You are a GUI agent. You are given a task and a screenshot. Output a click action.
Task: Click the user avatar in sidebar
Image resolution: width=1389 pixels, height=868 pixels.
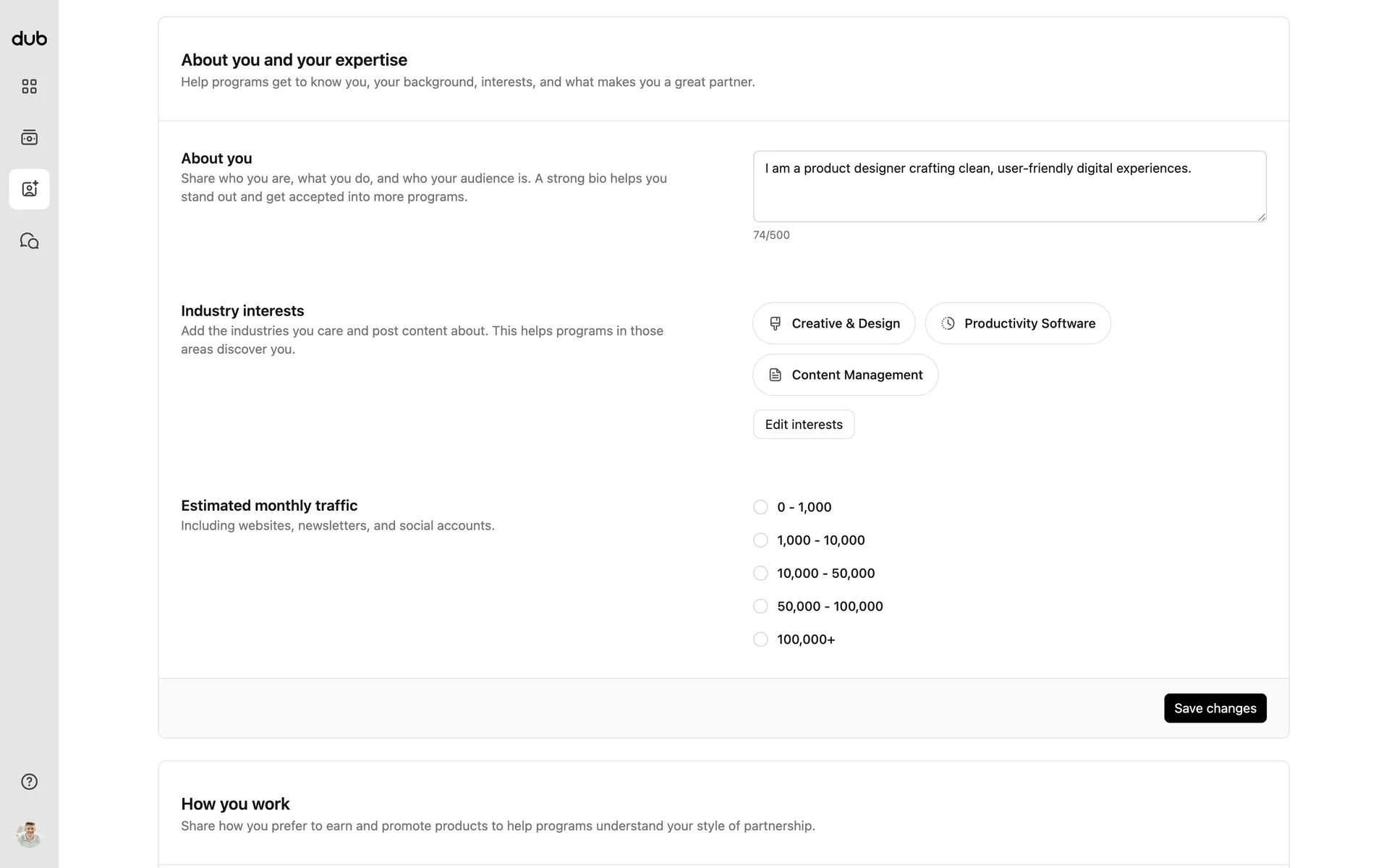coord(29,834)
